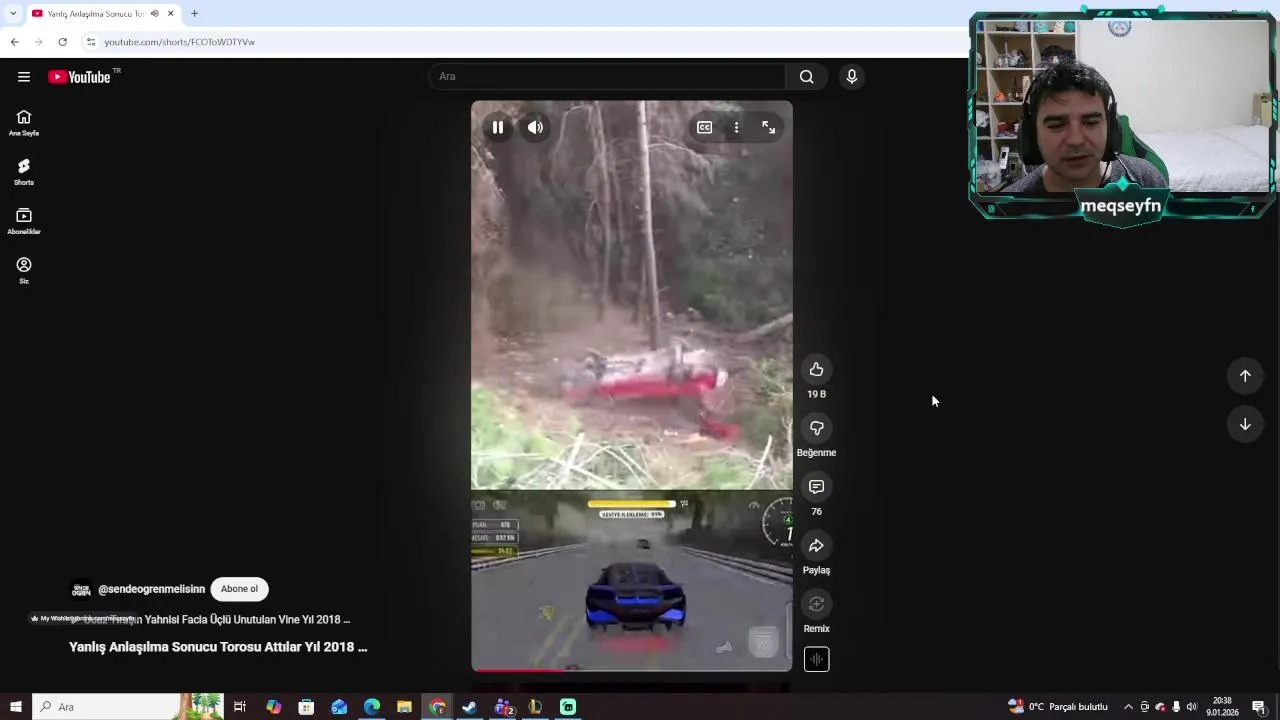Open Steam from the taskbar
1280x720 pixels.
pos(469,707)
